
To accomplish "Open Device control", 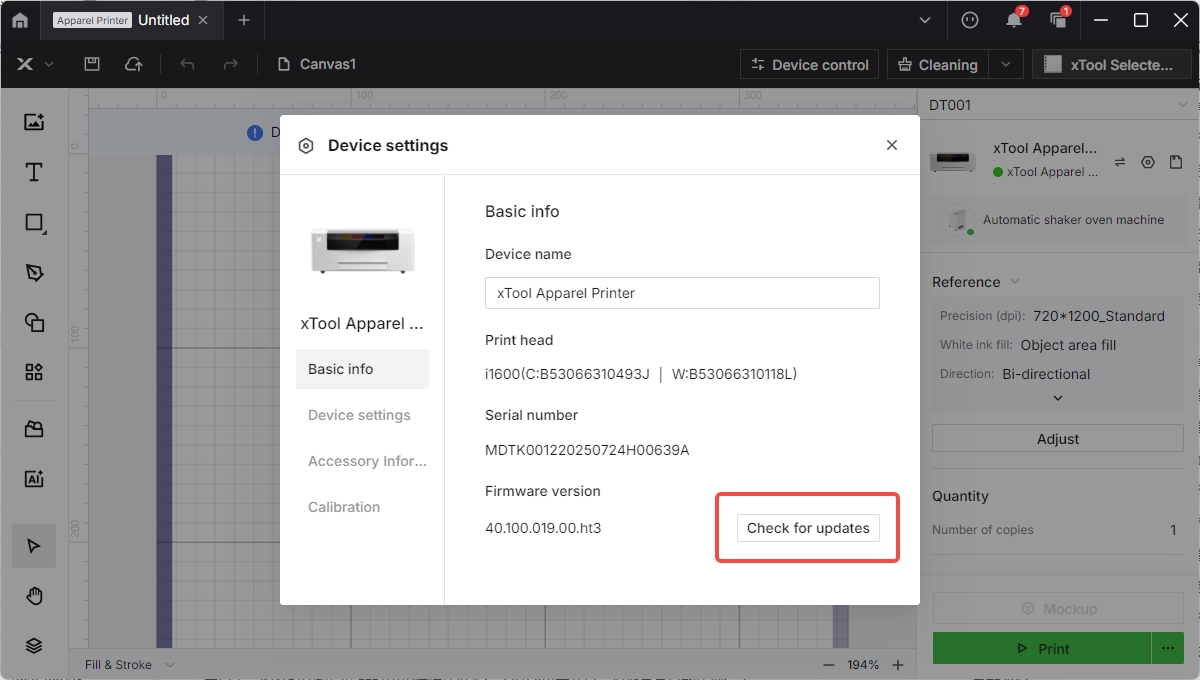I will pos(810,65).
